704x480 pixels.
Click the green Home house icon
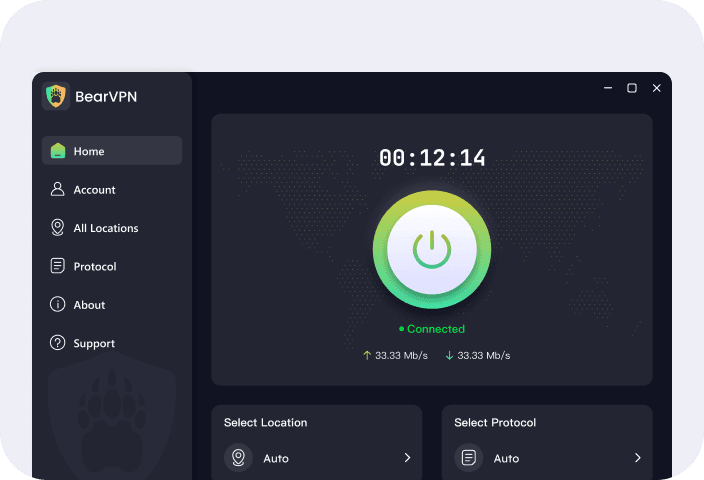[x=57, y=151]
